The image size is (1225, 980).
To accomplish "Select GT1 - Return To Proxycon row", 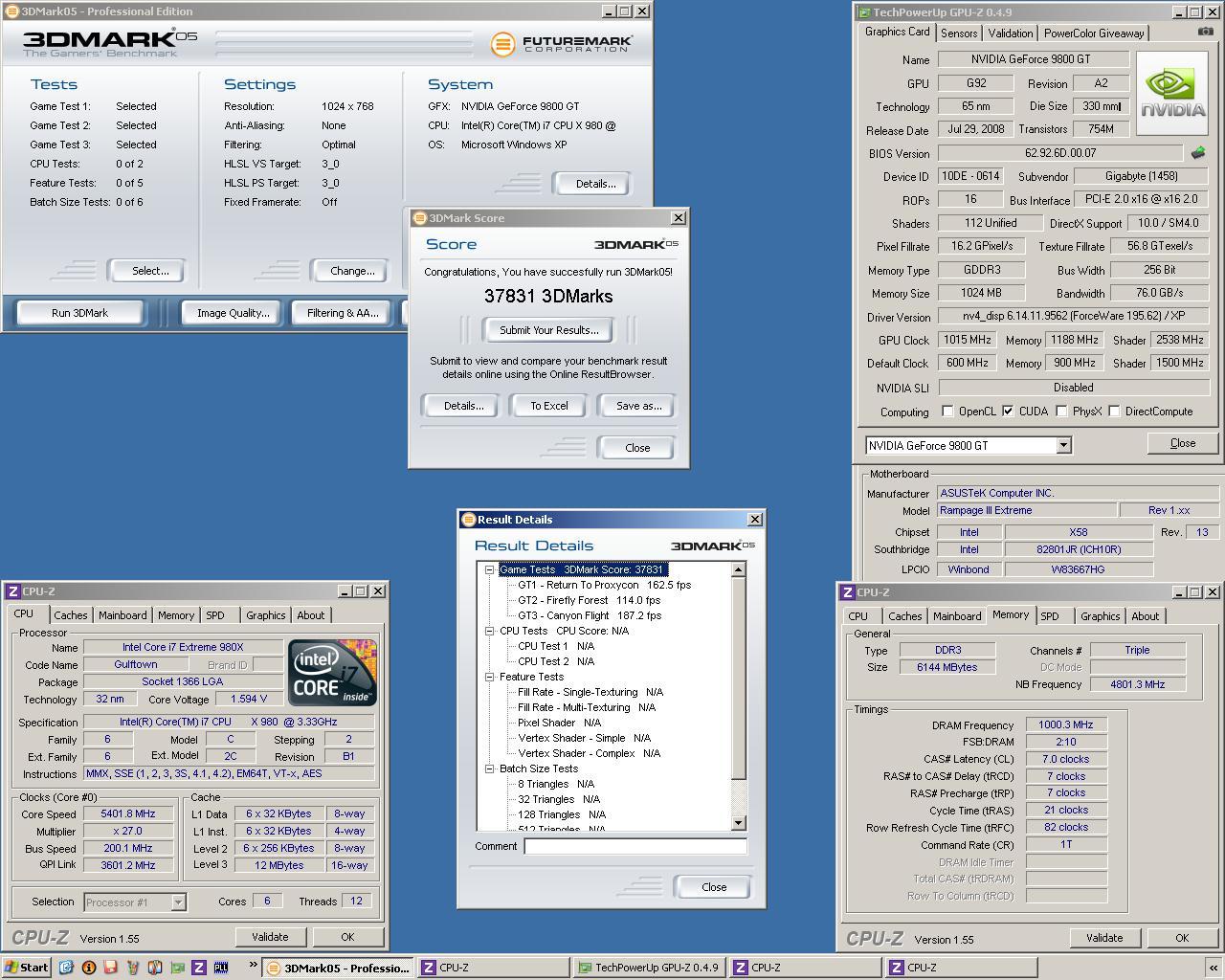I will pos(604,585).
